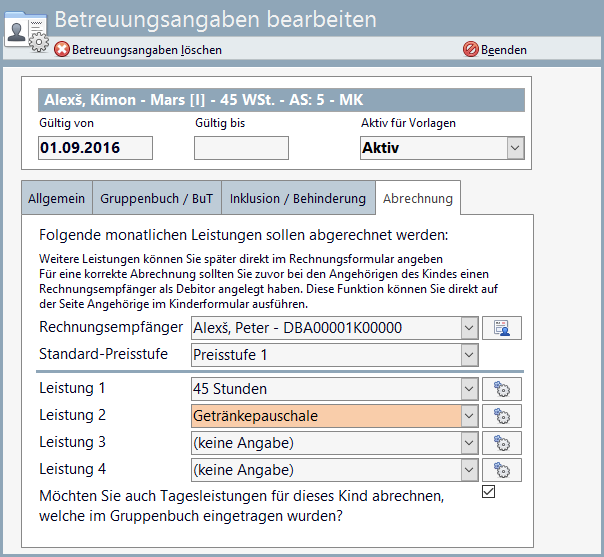Switch to the Gruppenbuch / BuT tab
Image resolution: width=604 pixels, height=557 pixels.
(156, 198)
